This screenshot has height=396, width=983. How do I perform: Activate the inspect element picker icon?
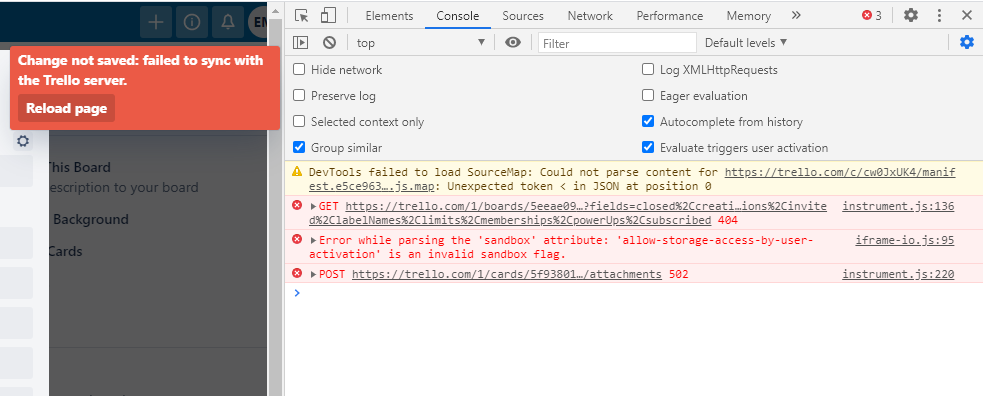pos(302,16)
